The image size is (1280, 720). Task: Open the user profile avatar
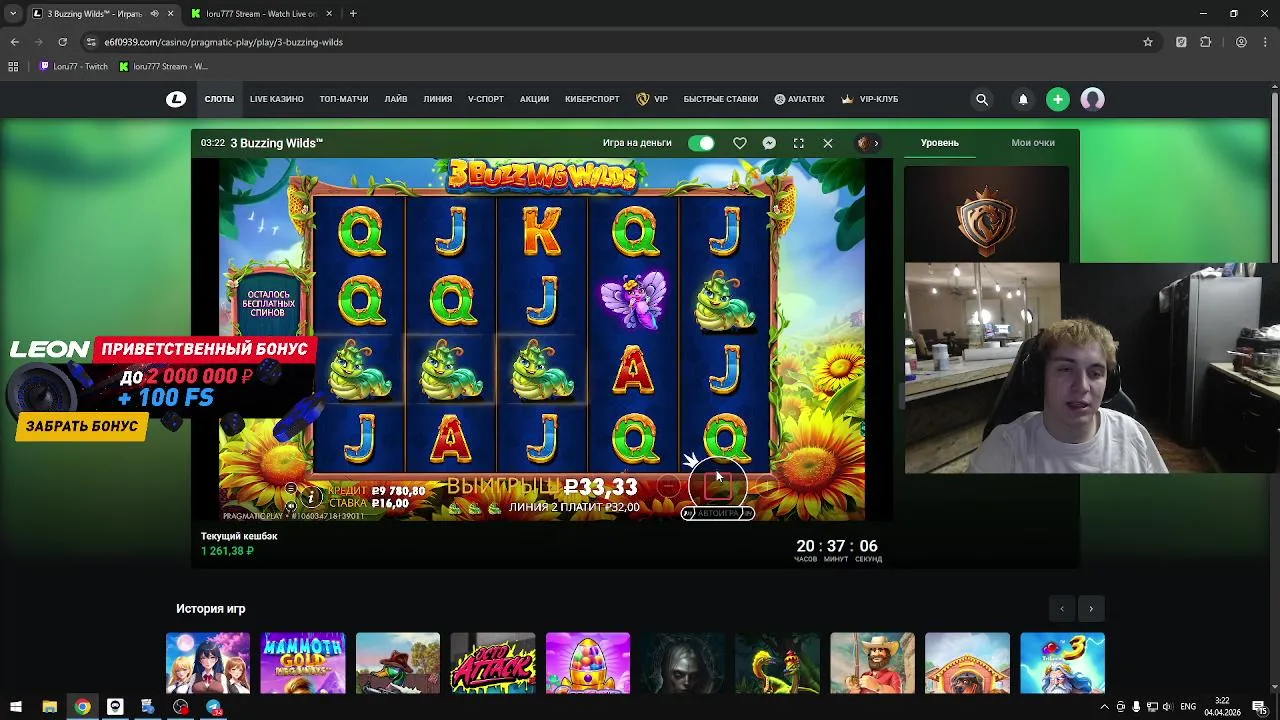[1092, 99]
